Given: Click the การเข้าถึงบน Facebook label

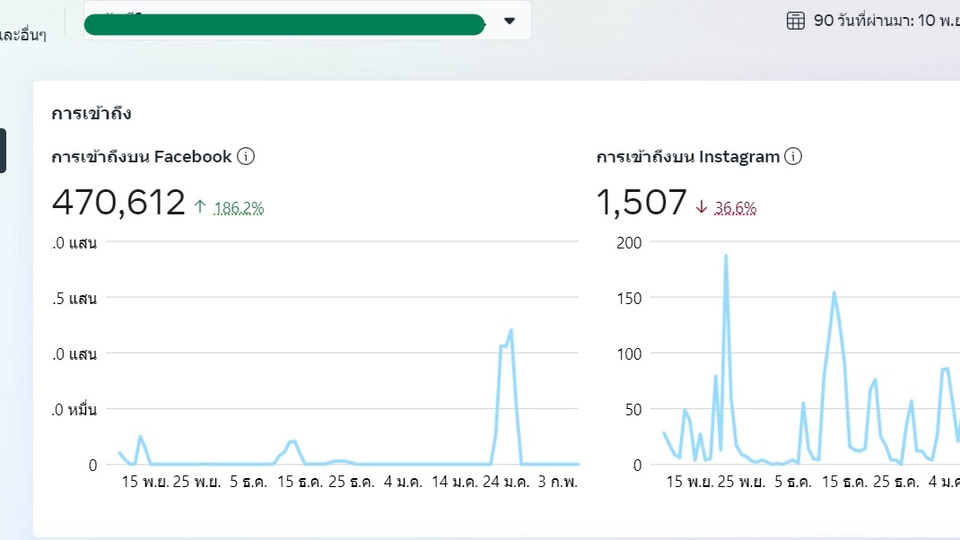Looking at the screenshot, I should pyautogui.click(x=141, y=157).
